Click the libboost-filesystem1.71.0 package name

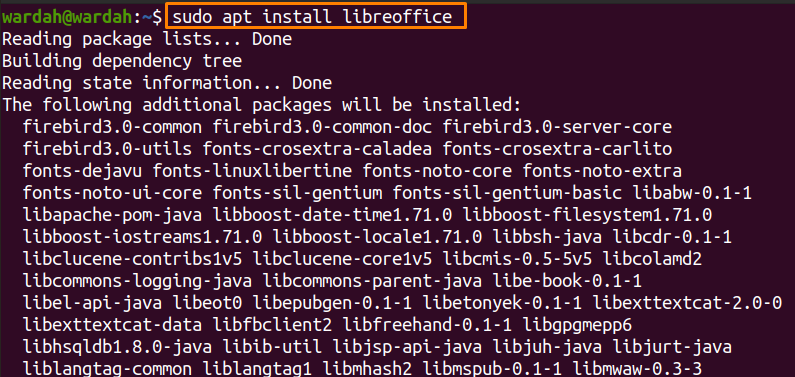pos(588,215)
